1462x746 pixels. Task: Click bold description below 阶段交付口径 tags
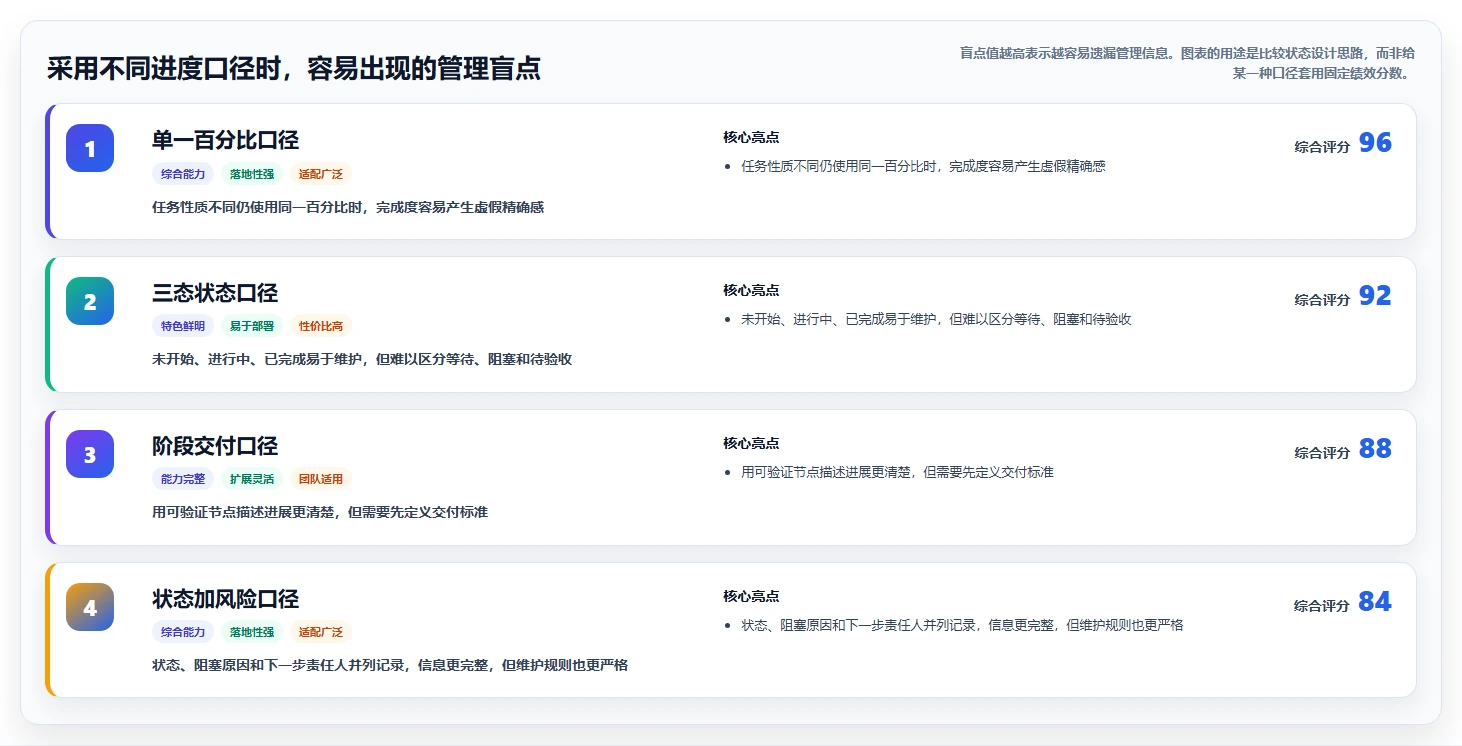320,512
